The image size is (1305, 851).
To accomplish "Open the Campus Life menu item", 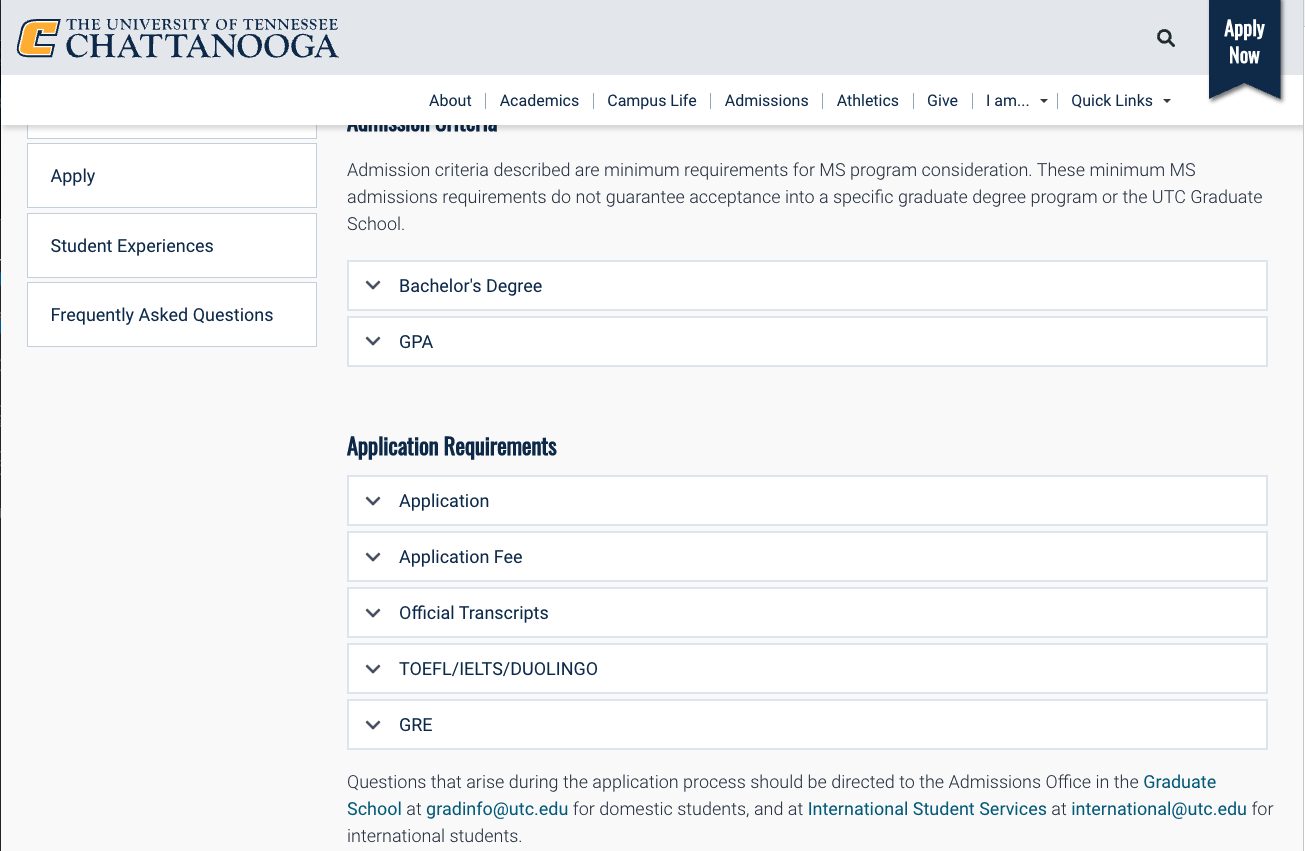I will (652, 100).
